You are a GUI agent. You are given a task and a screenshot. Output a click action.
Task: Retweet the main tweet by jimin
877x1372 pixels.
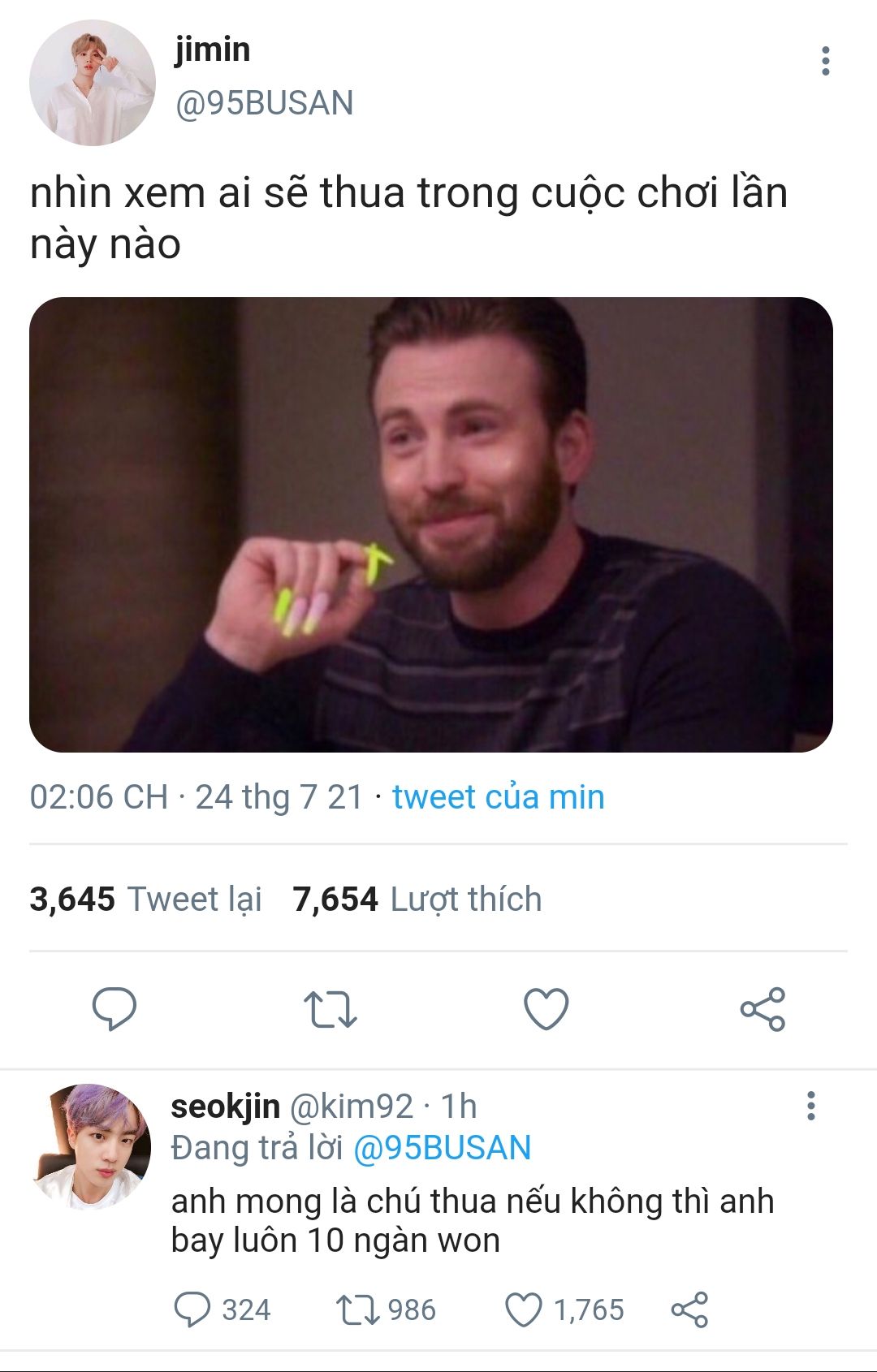(330, 1009)
